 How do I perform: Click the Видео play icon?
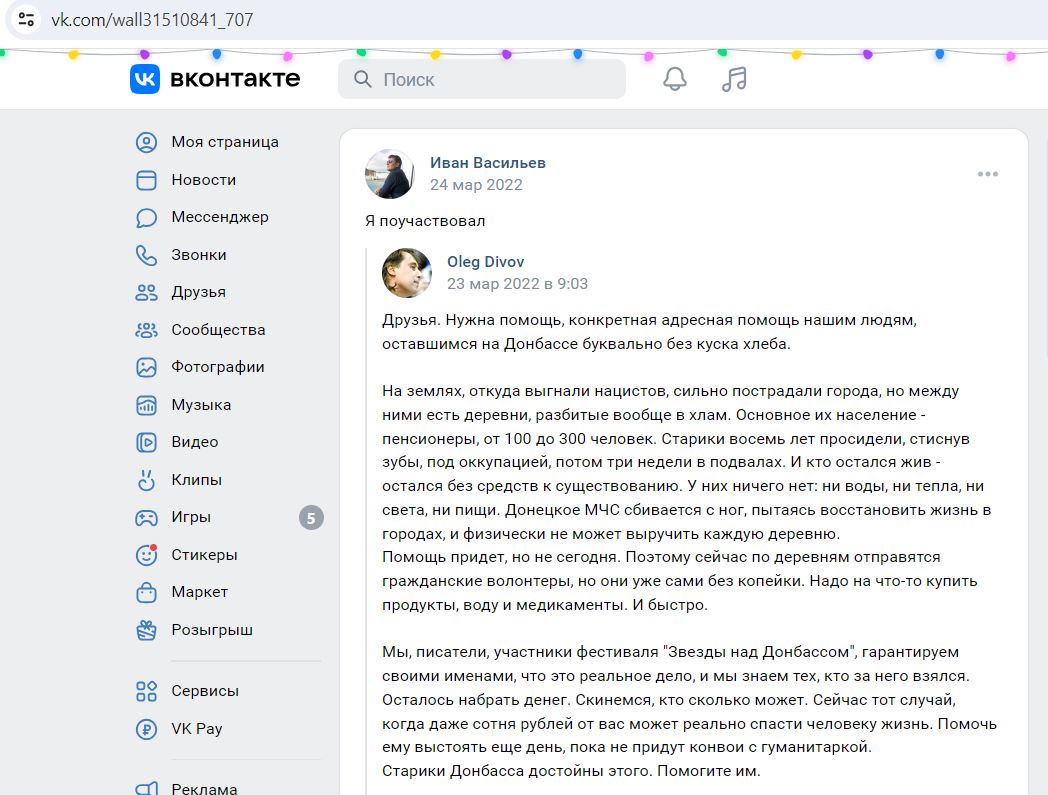point(146,443)
